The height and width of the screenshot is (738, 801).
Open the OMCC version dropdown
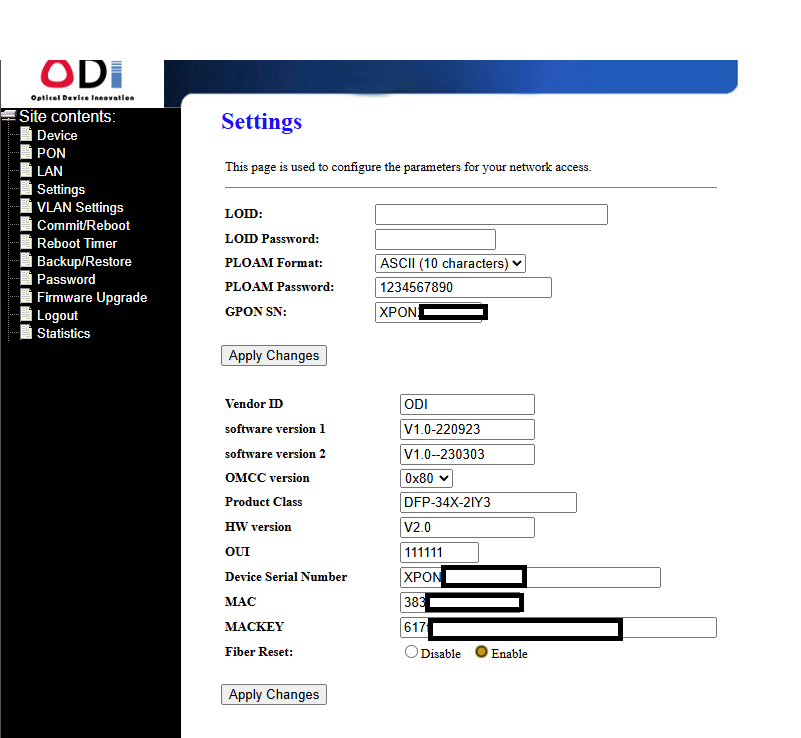click(x=426, y=478)
